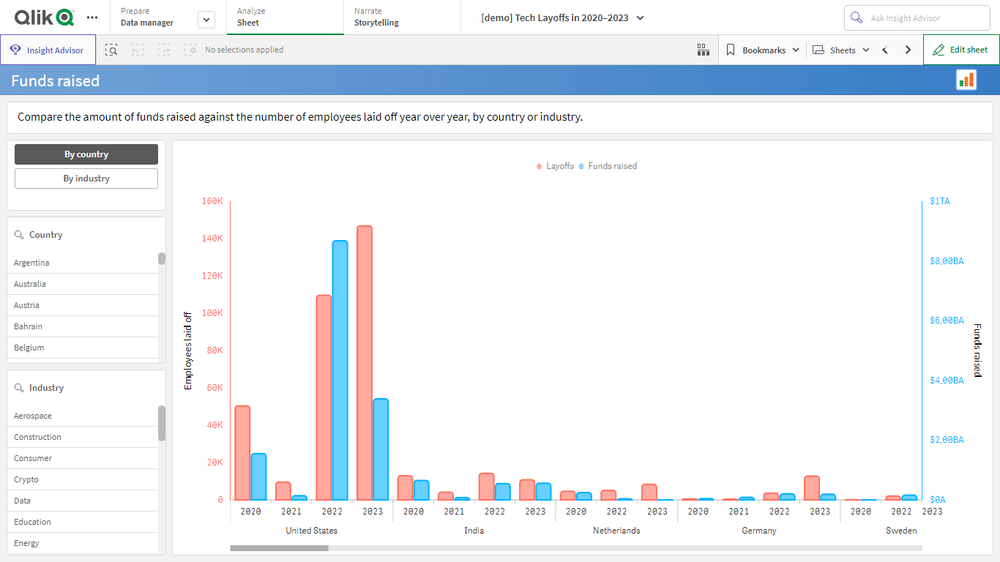Go to the previous sheet arrow

[885, 50]
